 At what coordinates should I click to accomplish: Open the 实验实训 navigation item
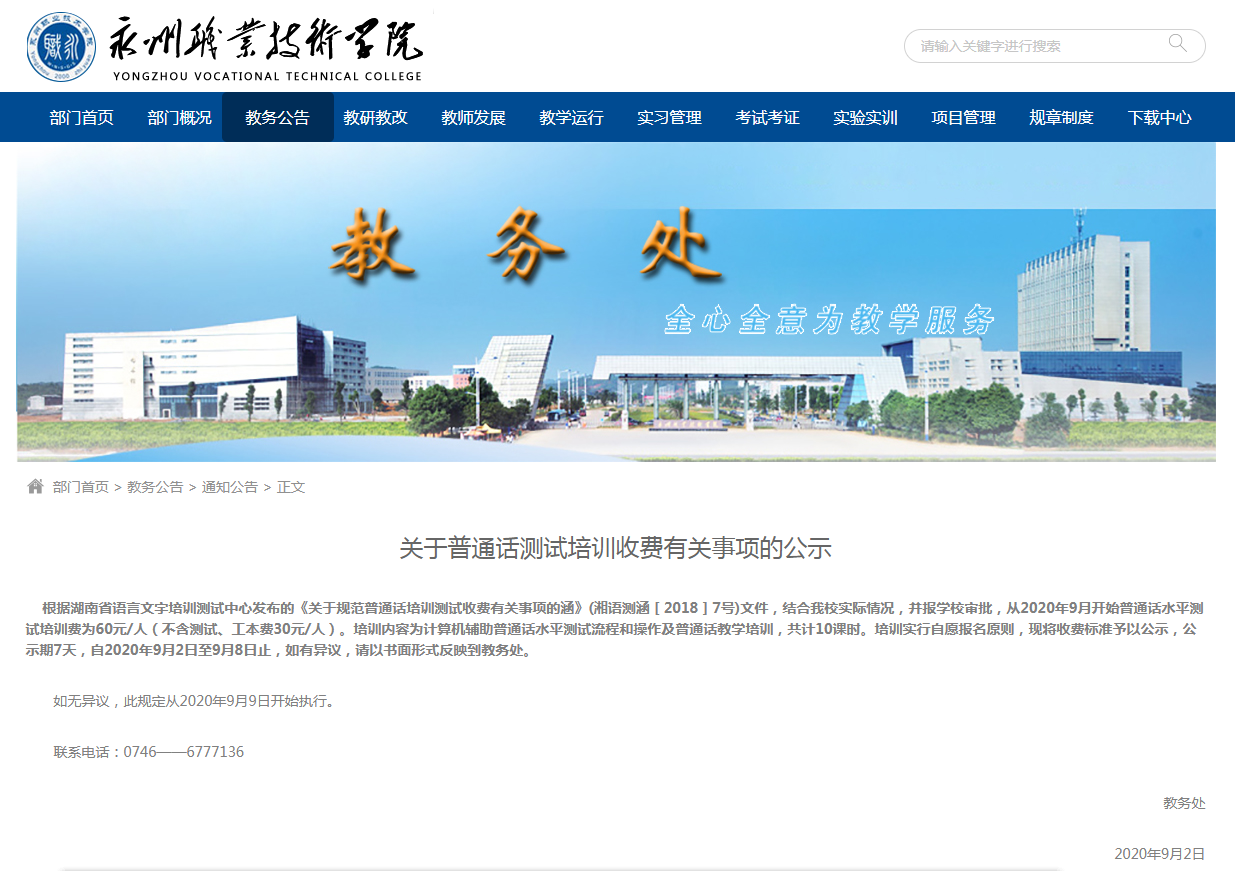[866, 117]
